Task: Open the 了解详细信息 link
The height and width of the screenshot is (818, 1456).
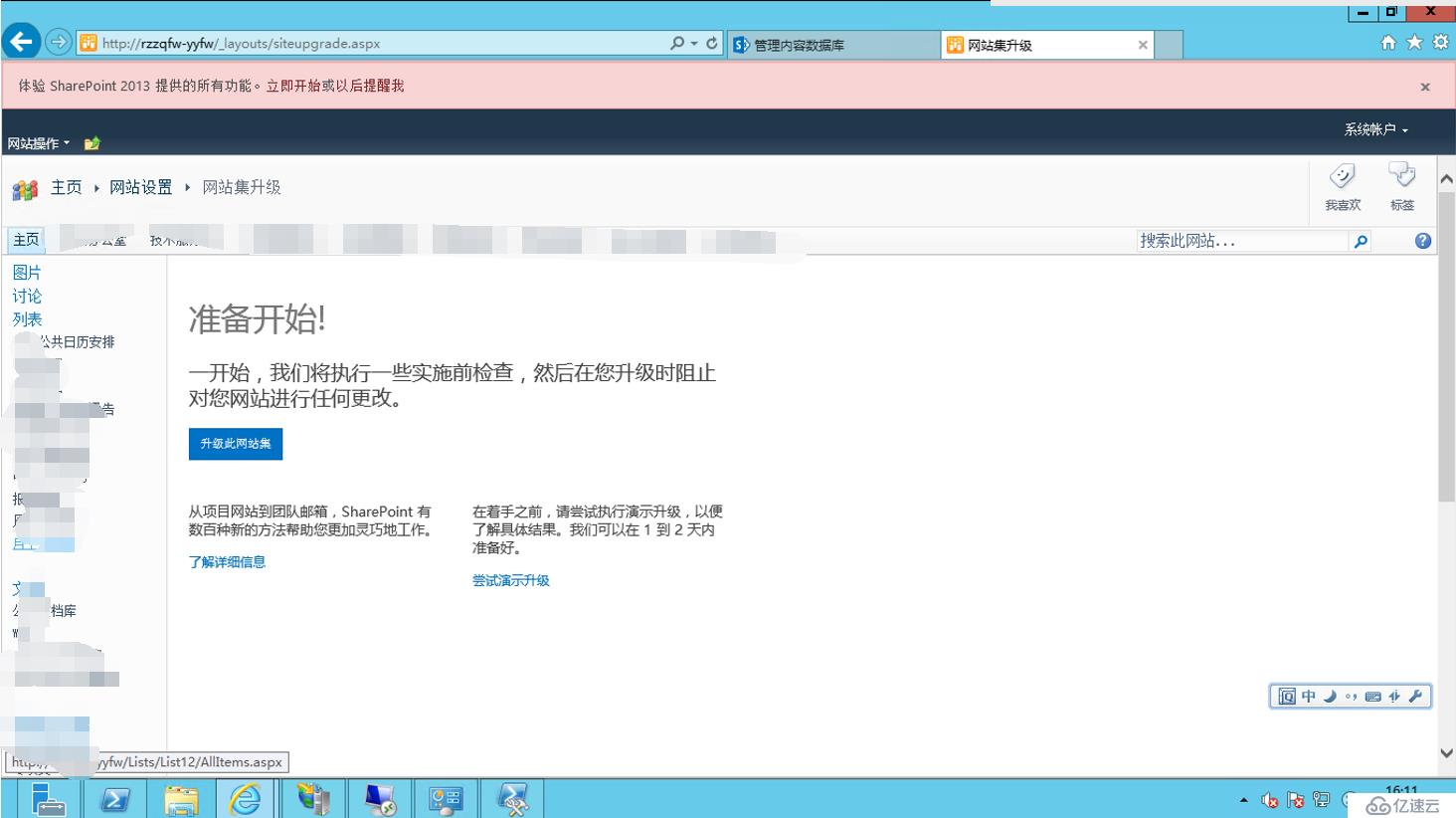Action: click(227, 562)
